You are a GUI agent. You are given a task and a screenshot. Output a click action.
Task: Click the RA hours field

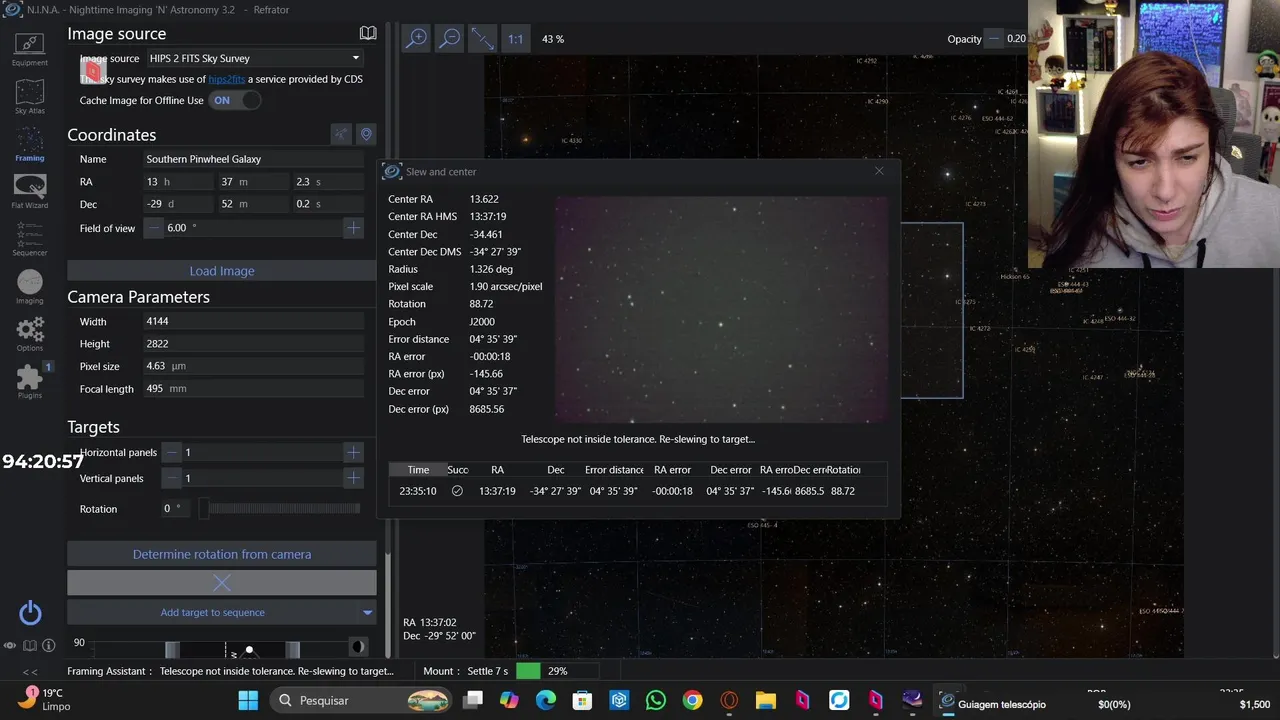click(x=178, y=182)
